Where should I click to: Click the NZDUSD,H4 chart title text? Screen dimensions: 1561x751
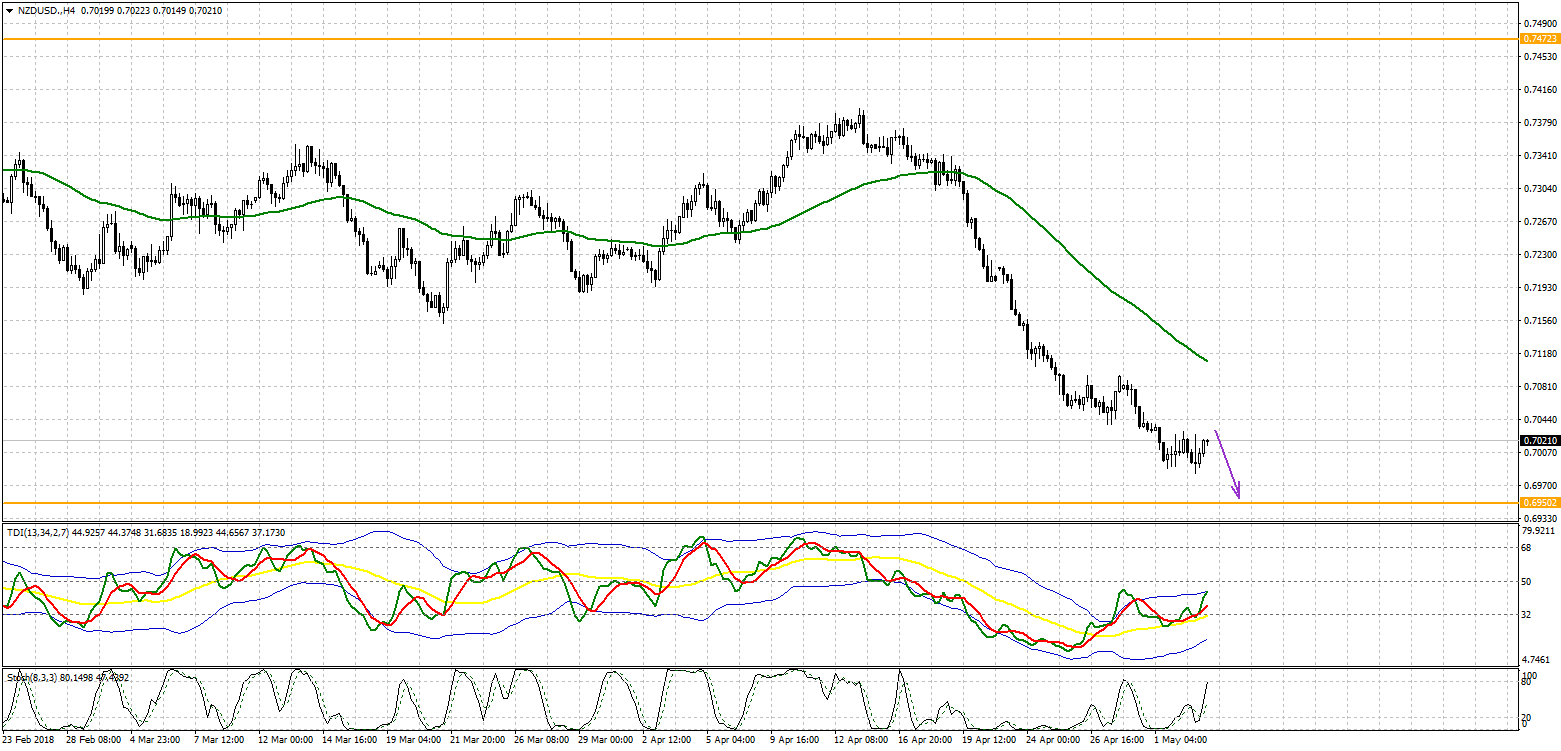tap(47, 10)
